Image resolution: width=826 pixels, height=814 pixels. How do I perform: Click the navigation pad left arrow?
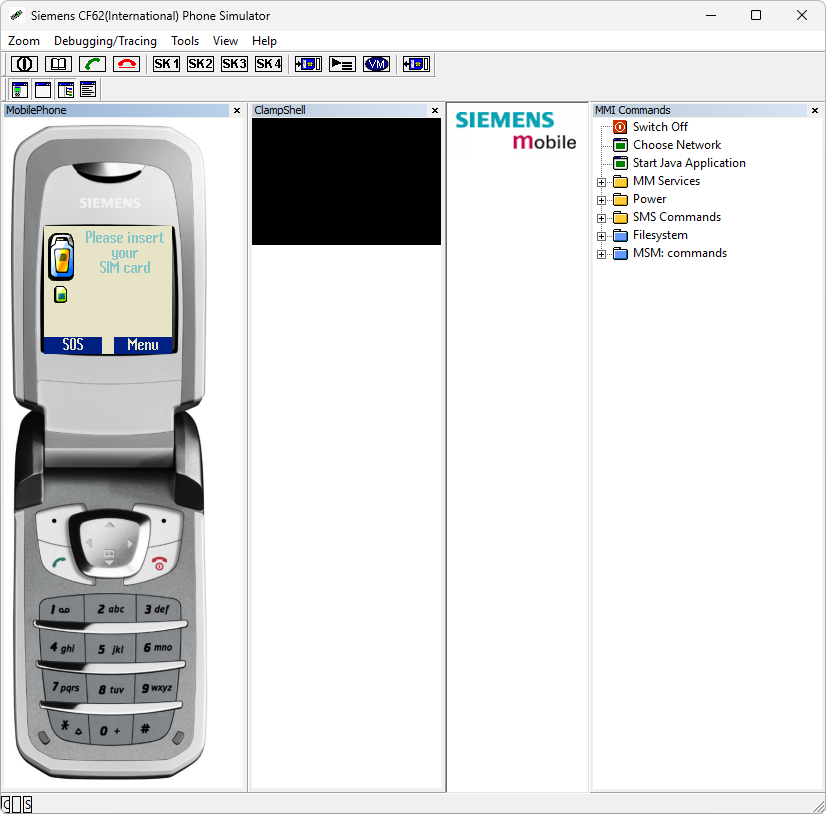[x=88, y=543]
